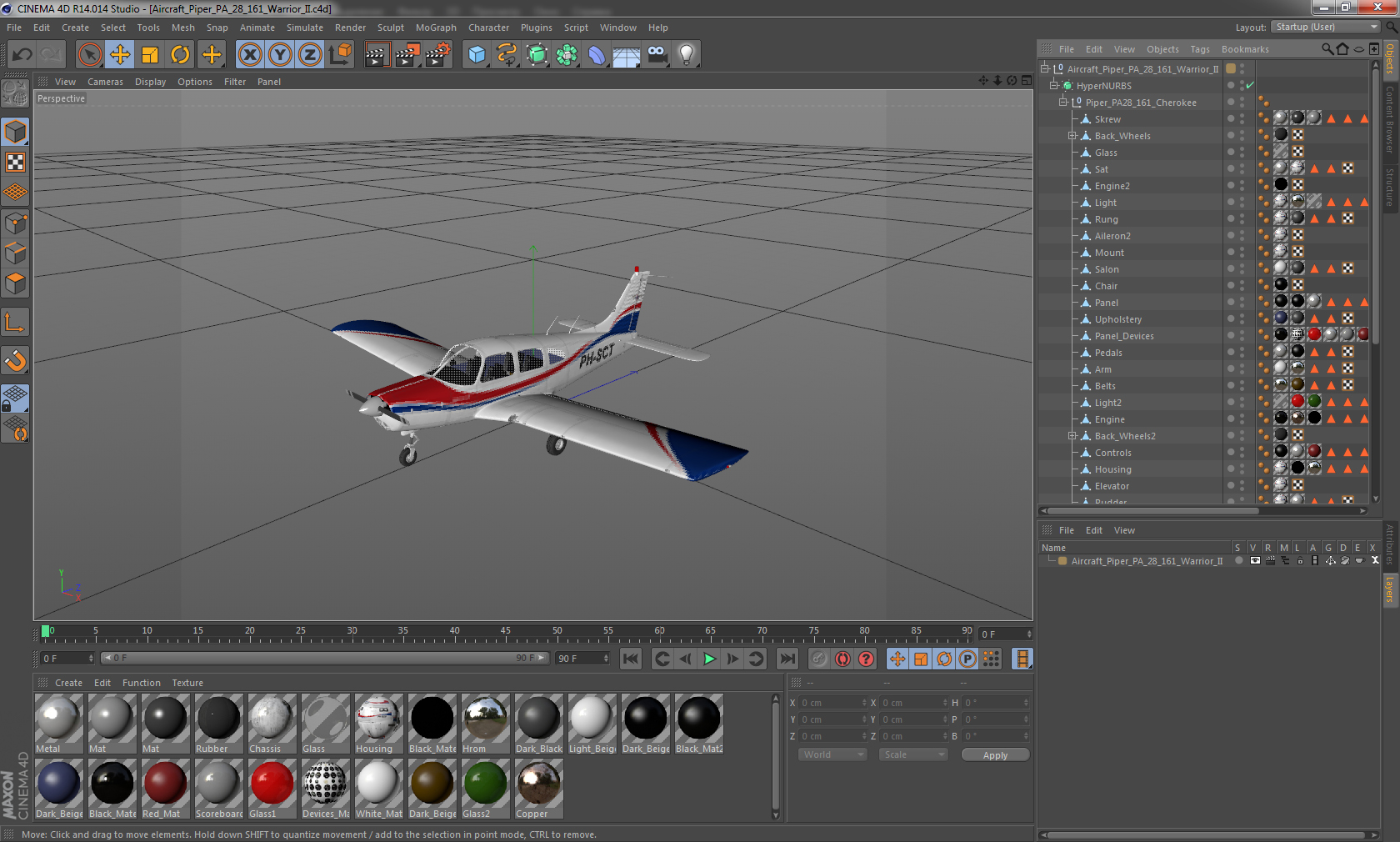Toggle X axis lock

(x=250, y=55)
